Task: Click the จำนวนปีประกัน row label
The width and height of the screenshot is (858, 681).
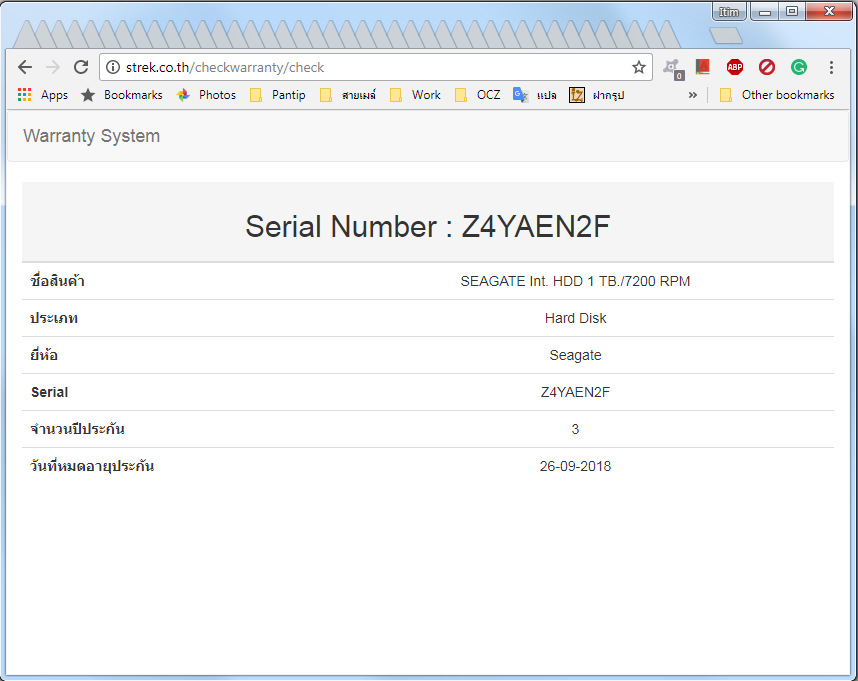Action: [78, 429]
